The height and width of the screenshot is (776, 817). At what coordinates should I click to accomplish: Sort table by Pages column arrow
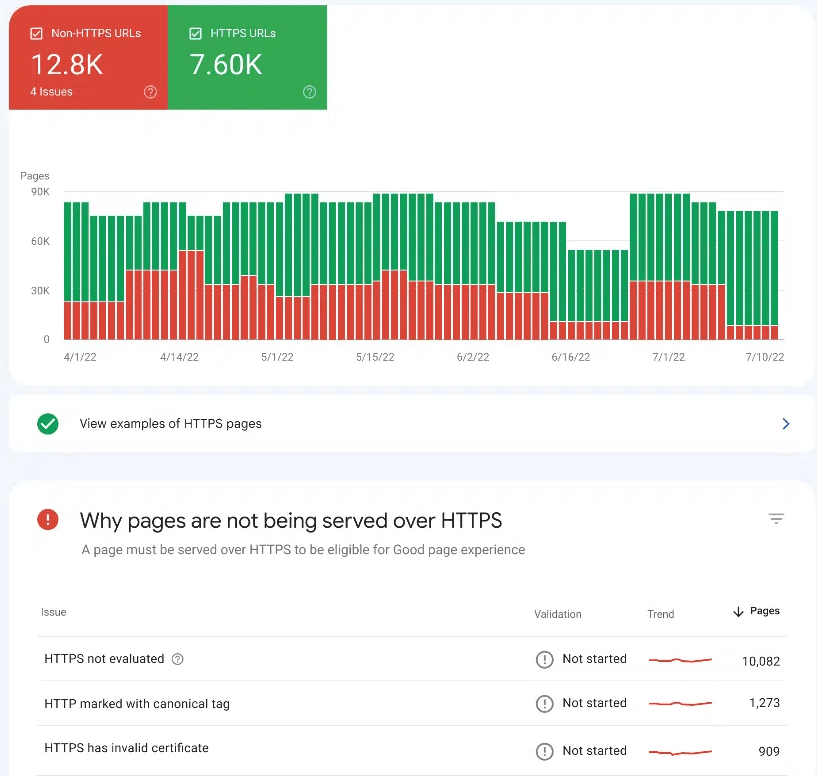pos(738,611)
